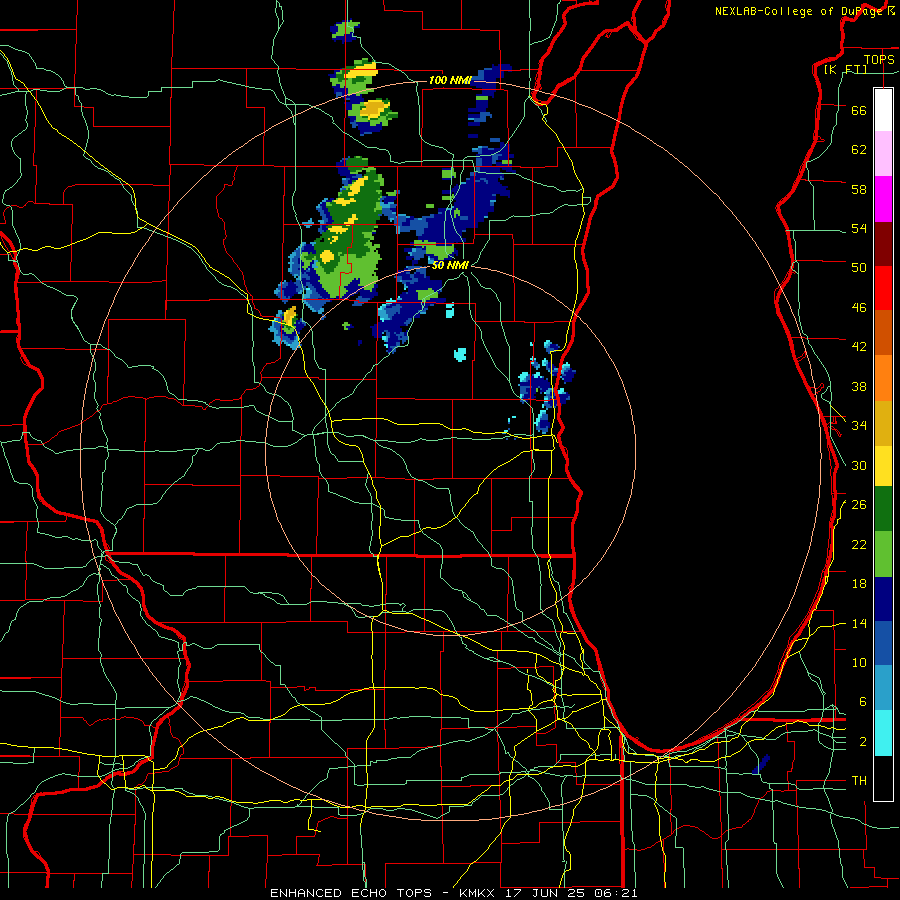Click the legend value 62
This screenshot has height=900, width=900.
pyautogui.click(x=859, y=150)
